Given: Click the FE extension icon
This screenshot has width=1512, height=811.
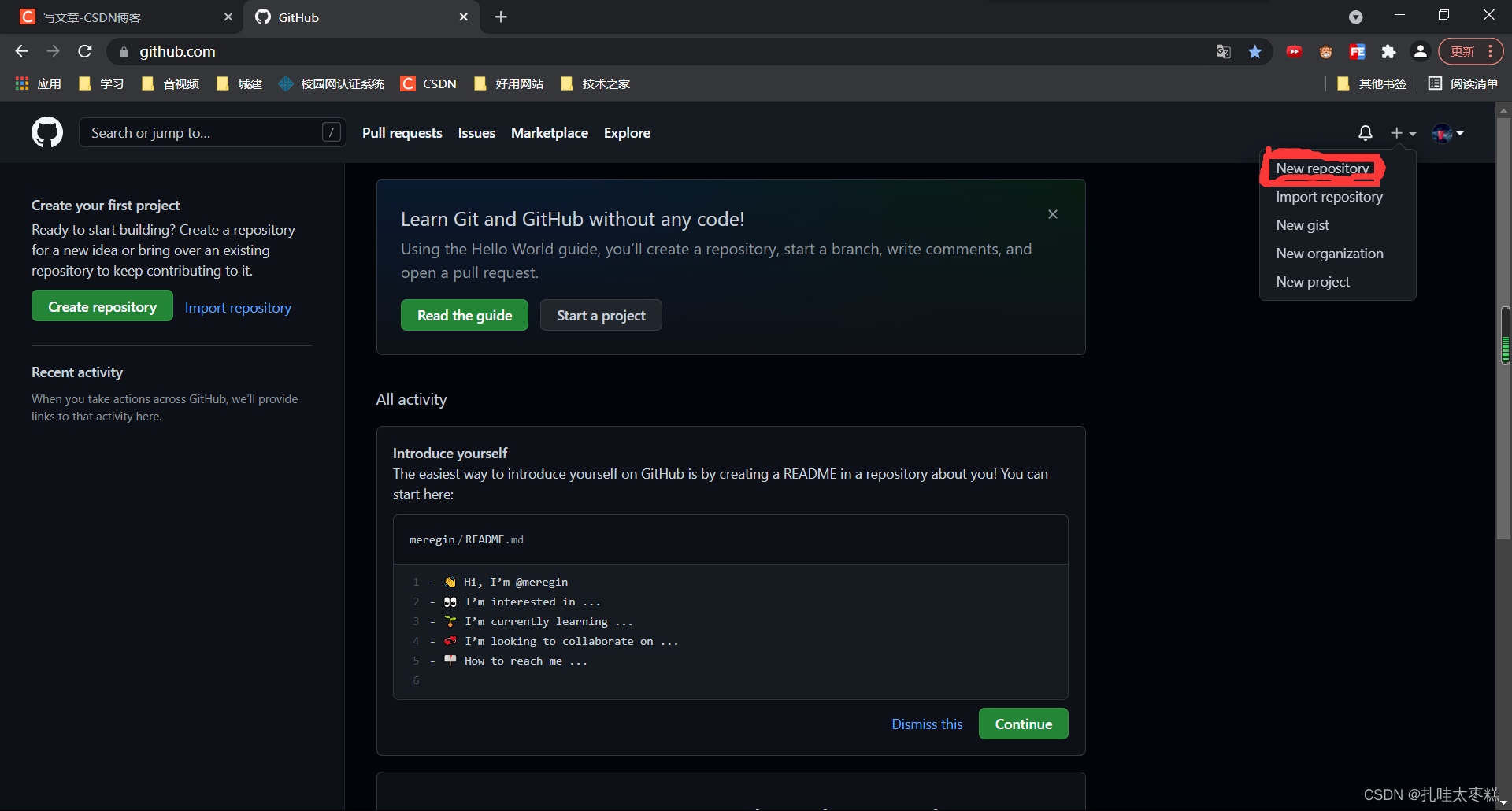Looking at the screenshot, I should point(1357,51).
